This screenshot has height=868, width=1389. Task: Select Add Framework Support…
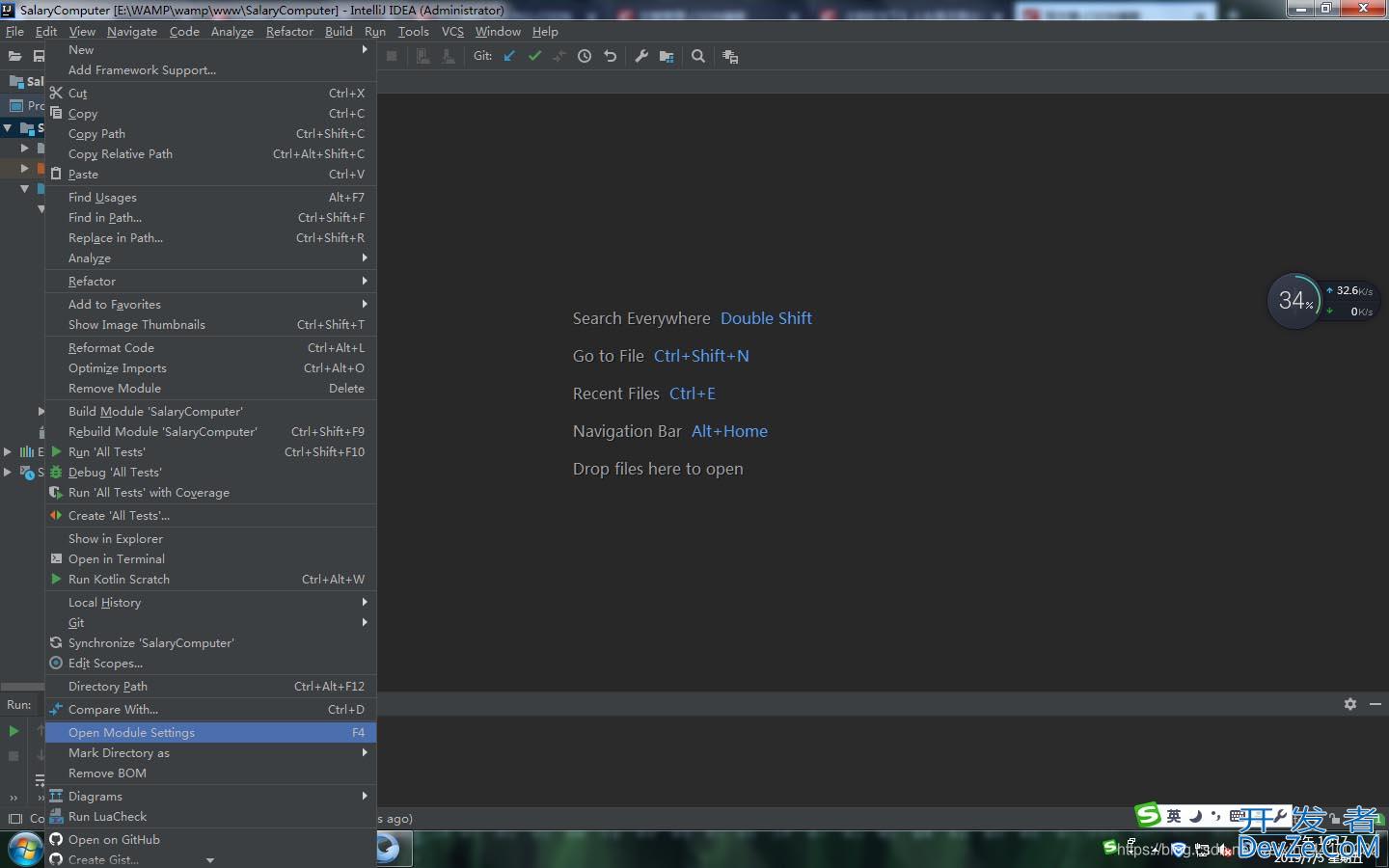210,69
